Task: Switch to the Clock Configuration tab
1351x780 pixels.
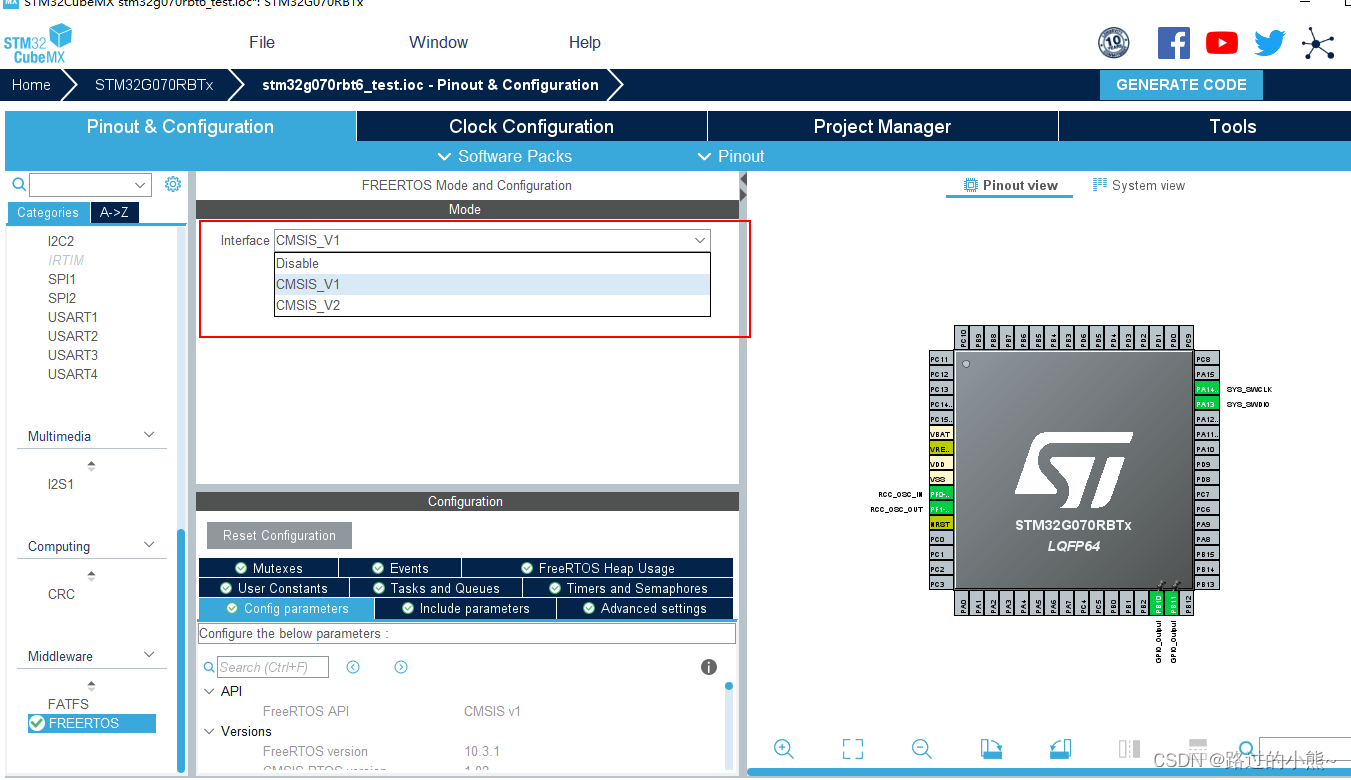Action: pos(531,126)
